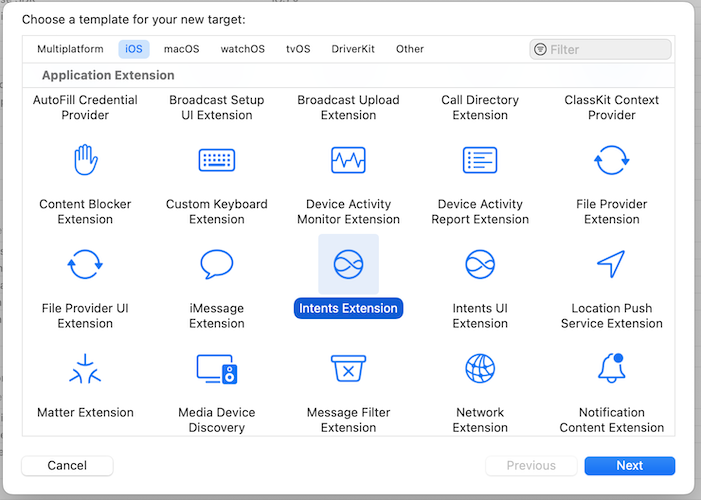Choose the File Provider UI Extension icon

point(85,264)
